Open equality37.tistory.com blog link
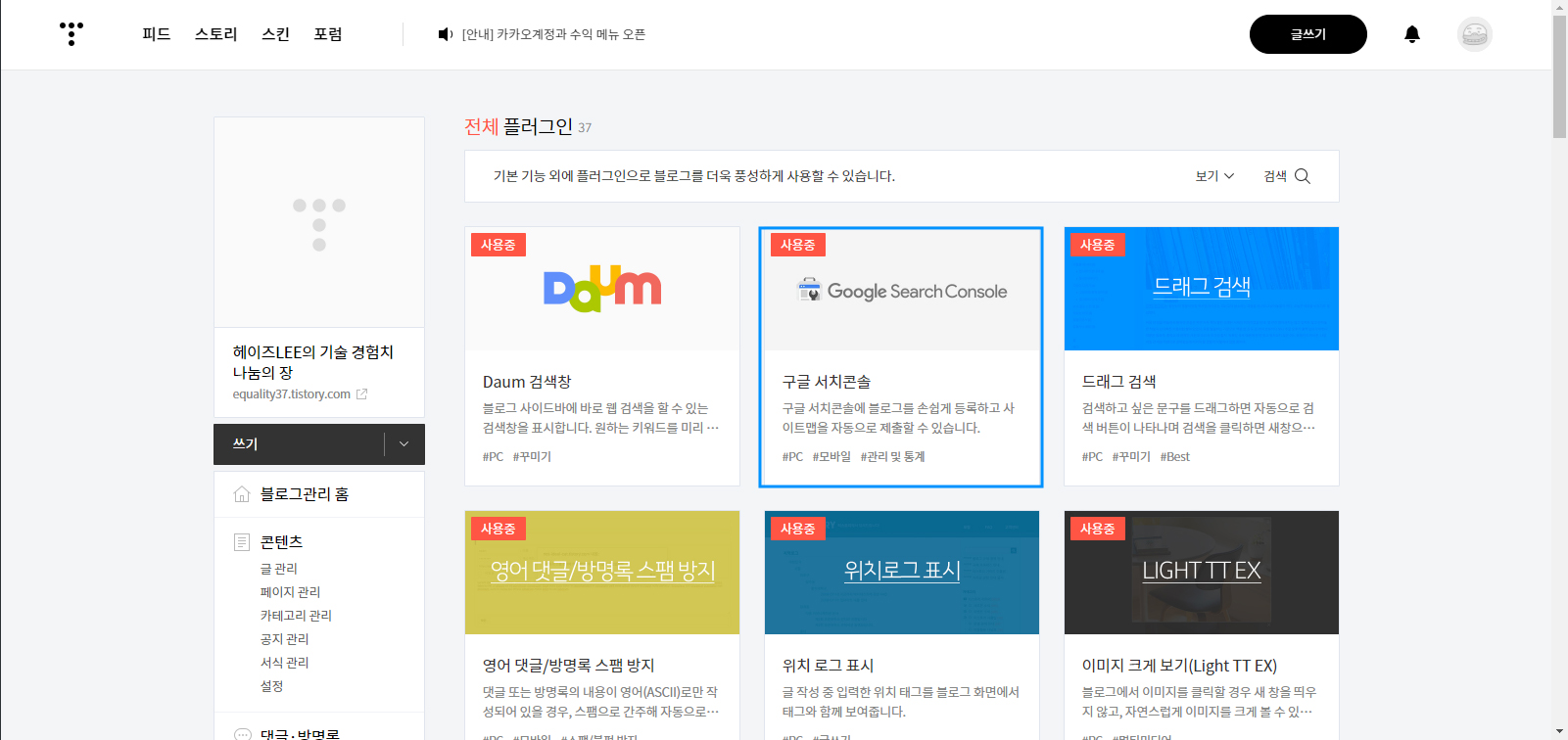The height and width of the screenshot is (740, 1568). click(x=292, y=394)
